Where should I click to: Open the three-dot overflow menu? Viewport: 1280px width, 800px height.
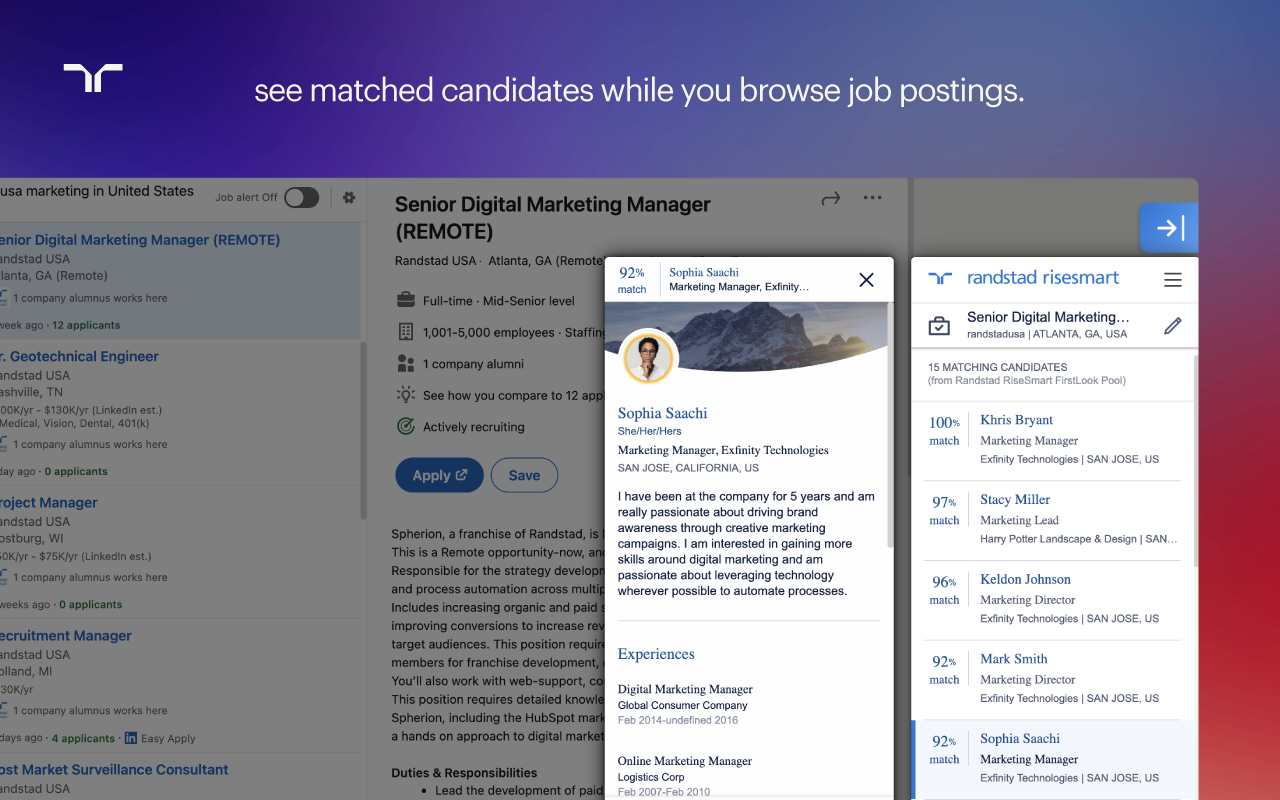coord(872,197)
